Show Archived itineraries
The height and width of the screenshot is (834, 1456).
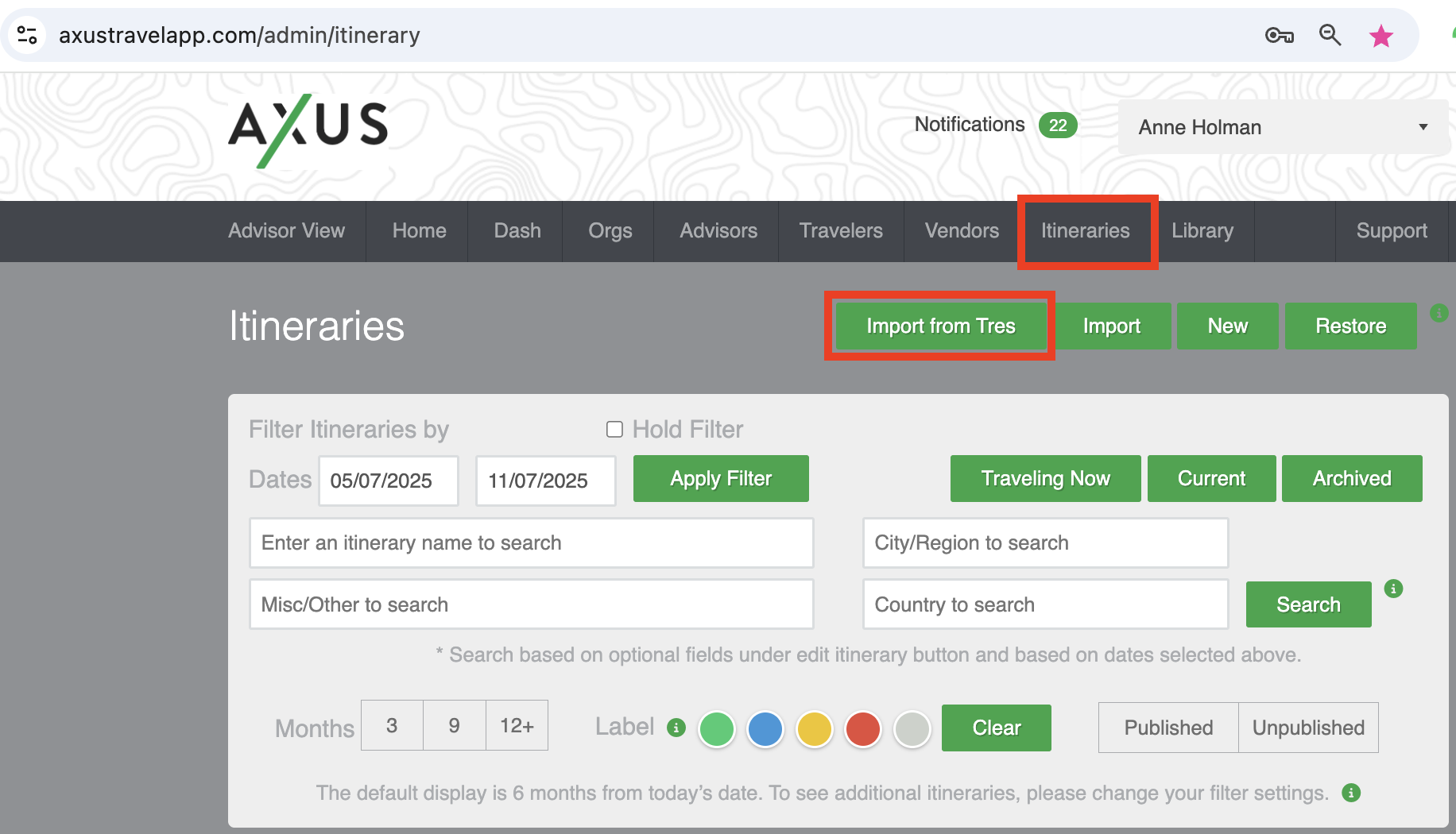pyautogui.click(x=1352, y=479)
